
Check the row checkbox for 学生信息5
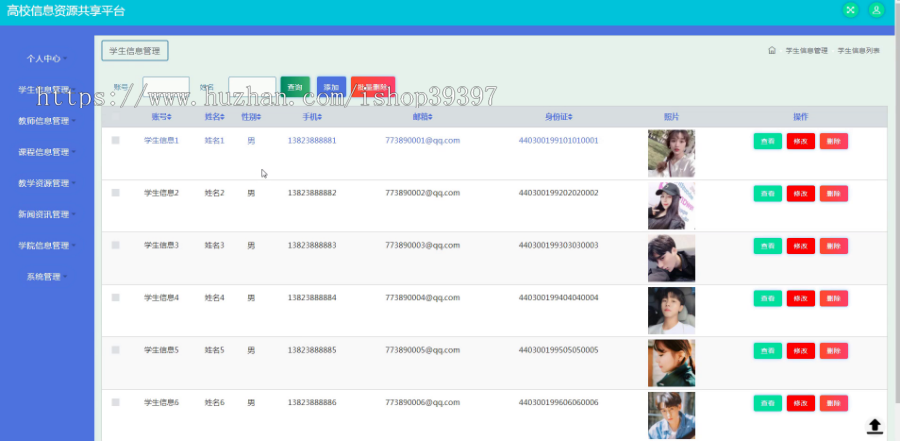[x=115, y=350]
